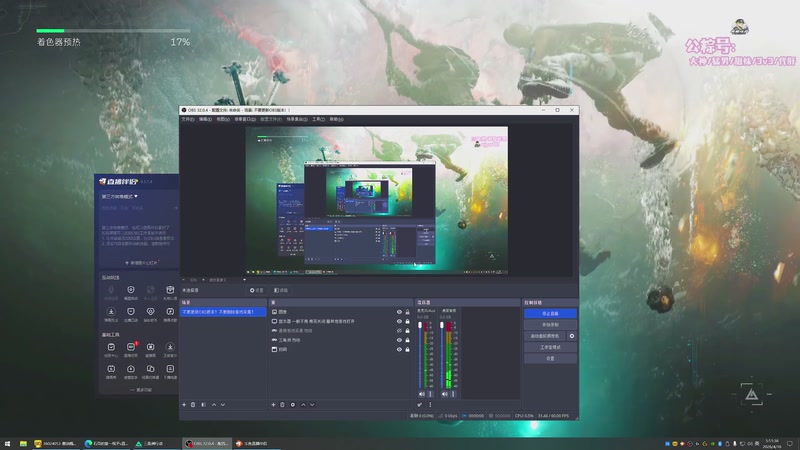Image resolution: width=800 pixels, height=450 pixels.
Task: Expand the 第三方转播模式 mode dropdown
Action: pos(119,196)
